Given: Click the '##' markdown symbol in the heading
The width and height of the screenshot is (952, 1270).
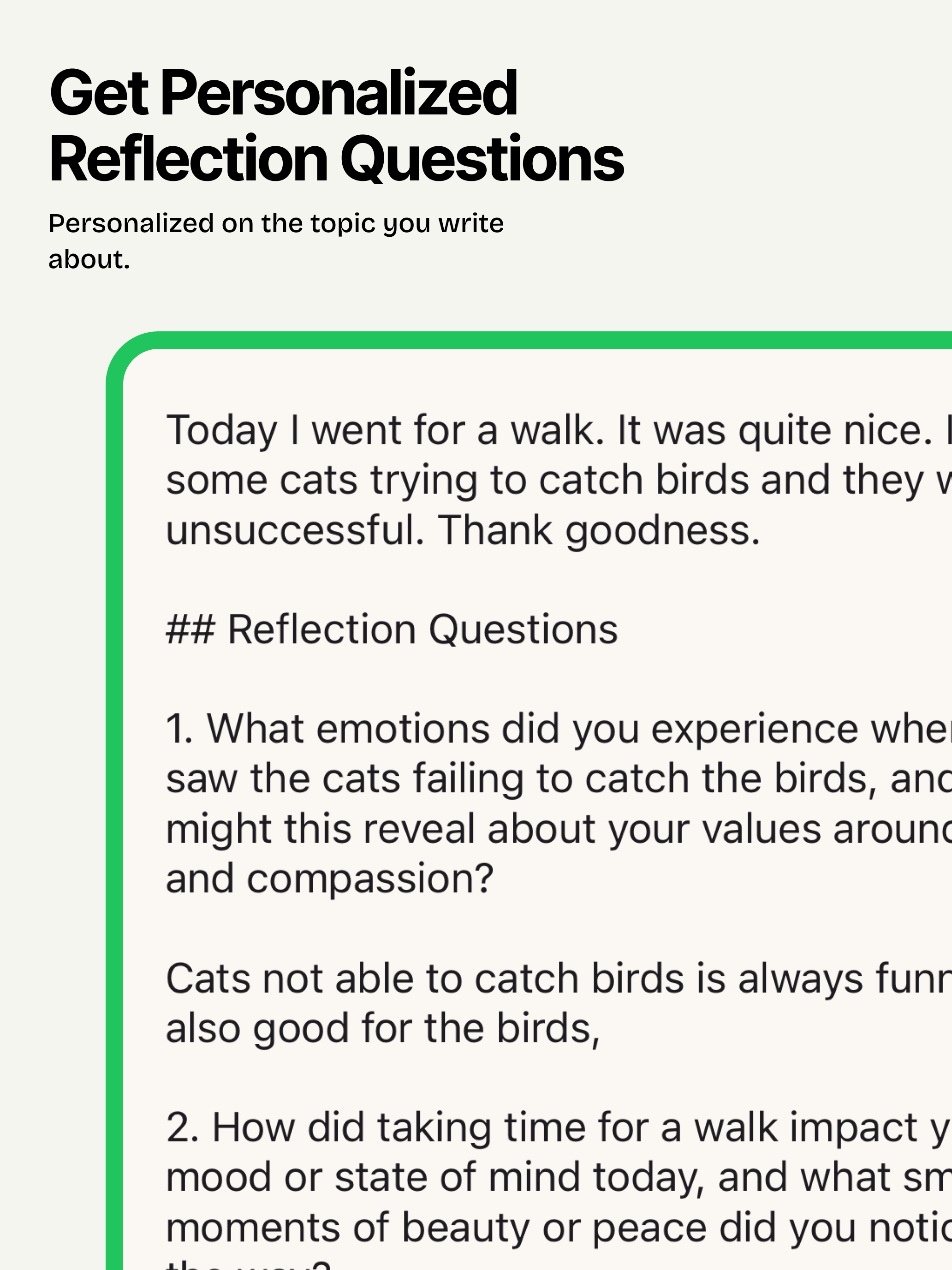Looking at the screenshot, I should [x=190, y=629].
